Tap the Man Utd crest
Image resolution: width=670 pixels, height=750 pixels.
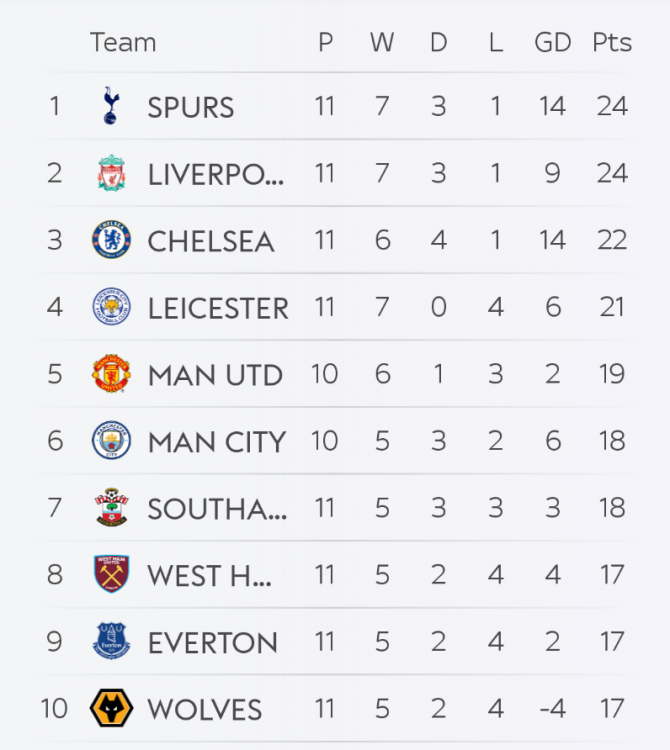click(111, 374)
